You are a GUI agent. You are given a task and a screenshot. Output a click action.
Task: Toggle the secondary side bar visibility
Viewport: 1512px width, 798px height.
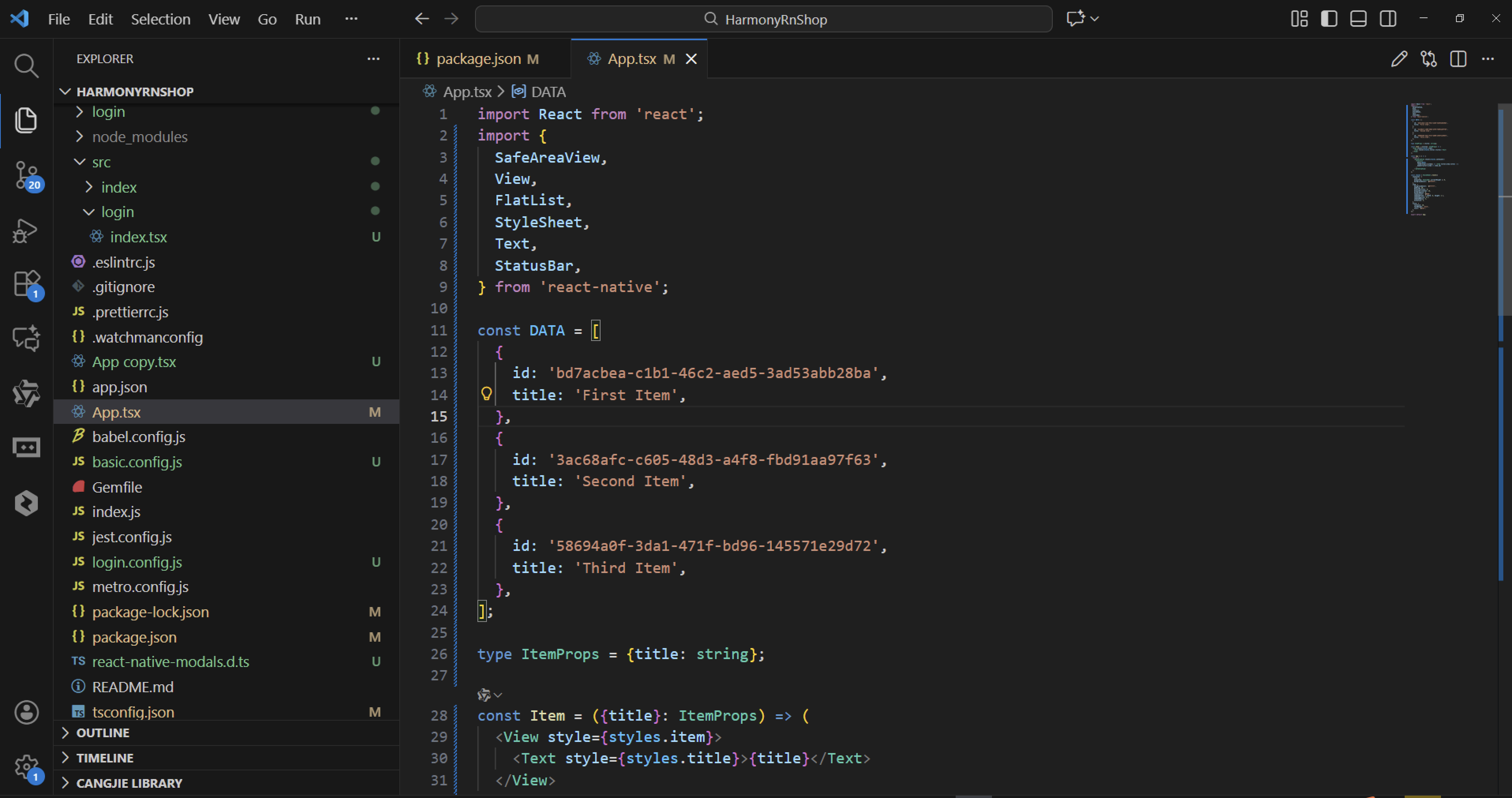coord(1388,19)
